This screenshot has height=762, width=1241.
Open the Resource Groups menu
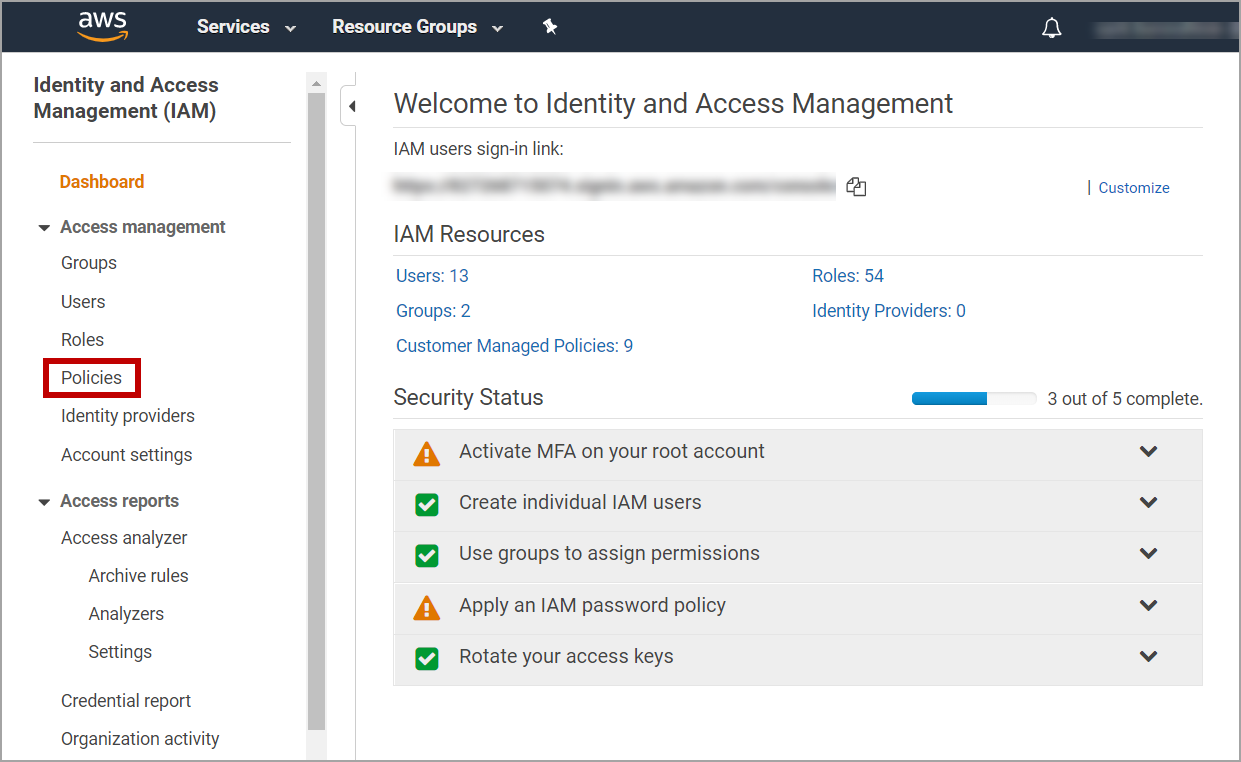coord(417,27)
